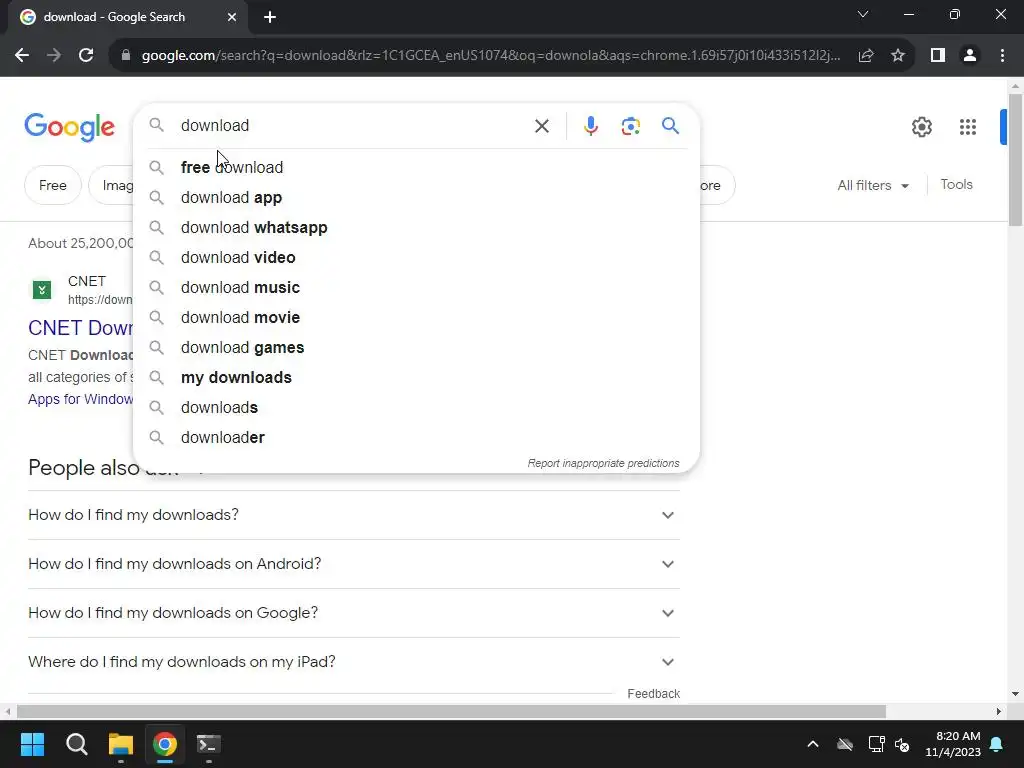Select 'downloads' suggestion
This screenshot has width=1024, height=768.
tap(416, 408)
